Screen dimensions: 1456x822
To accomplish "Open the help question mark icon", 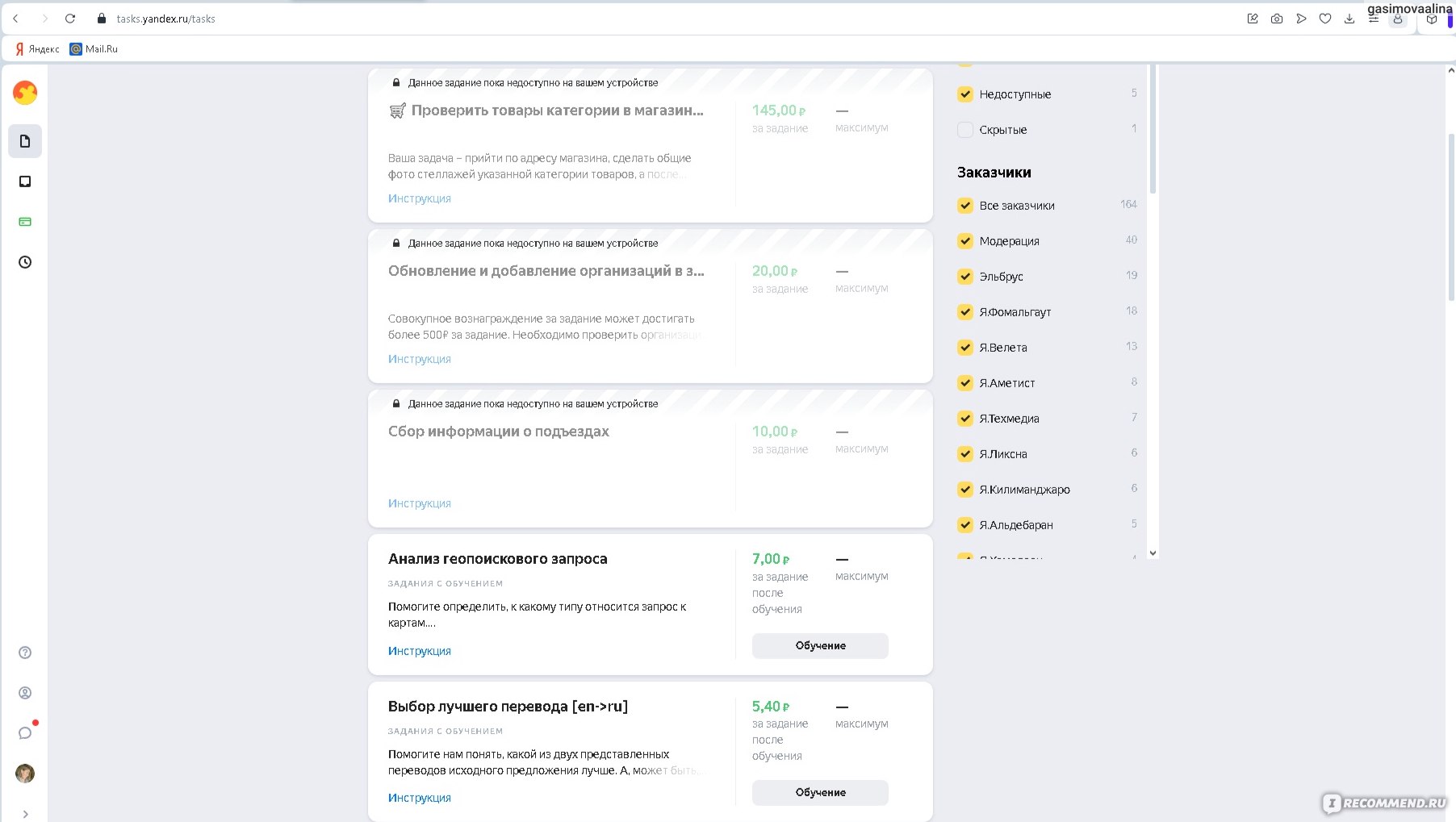I will (x=25, y=653).
